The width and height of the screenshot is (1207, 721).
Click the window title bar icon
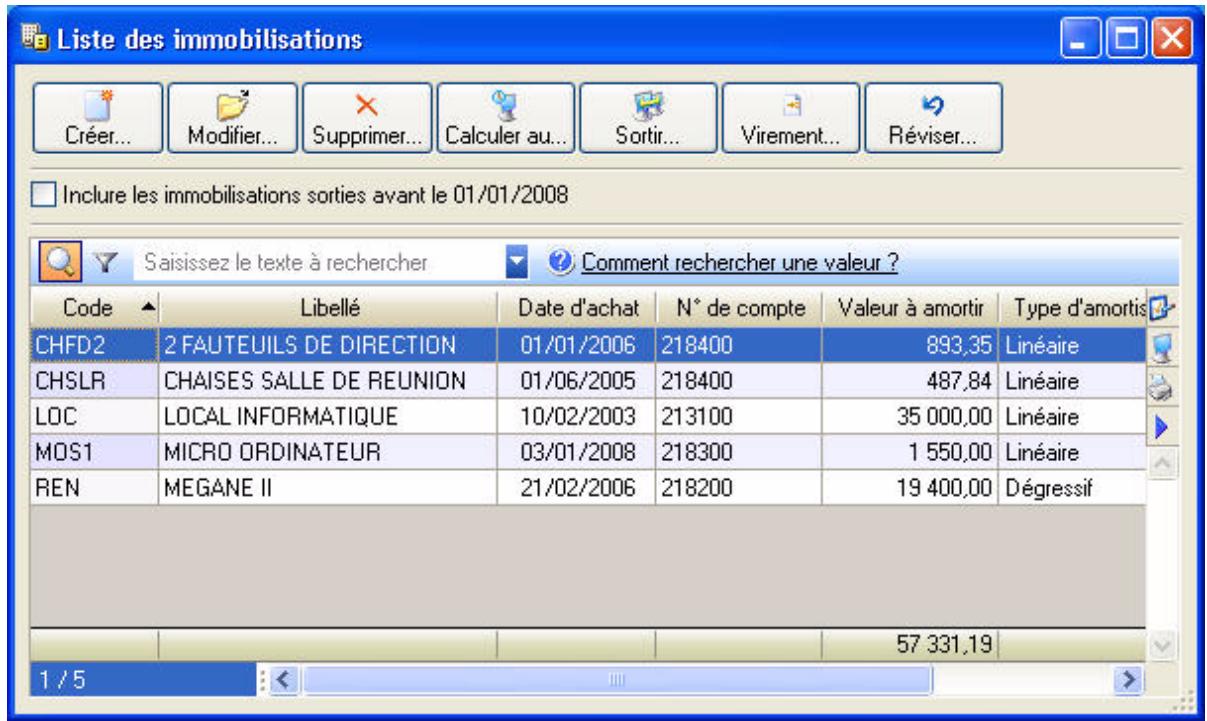(35, 41)
